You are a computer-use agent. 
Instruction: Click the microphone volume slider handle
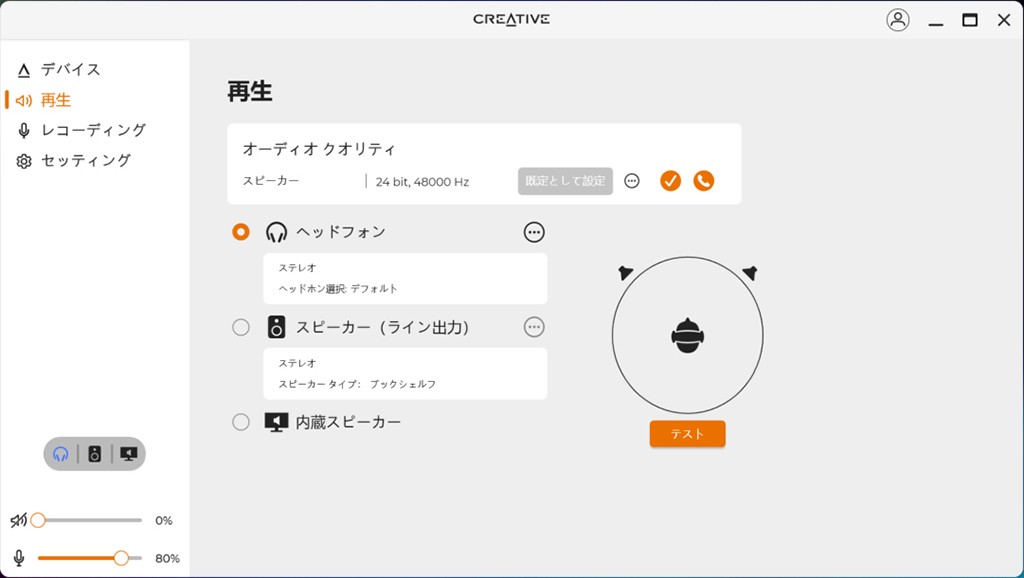coord(121,558)
